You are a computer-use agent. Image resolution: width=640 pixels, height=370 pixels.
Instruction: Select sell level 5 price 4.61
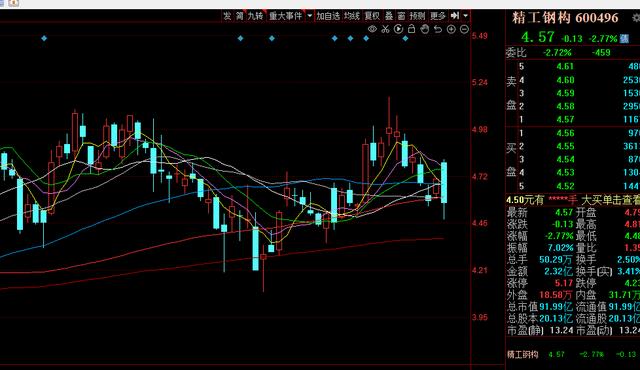[565, 66]
